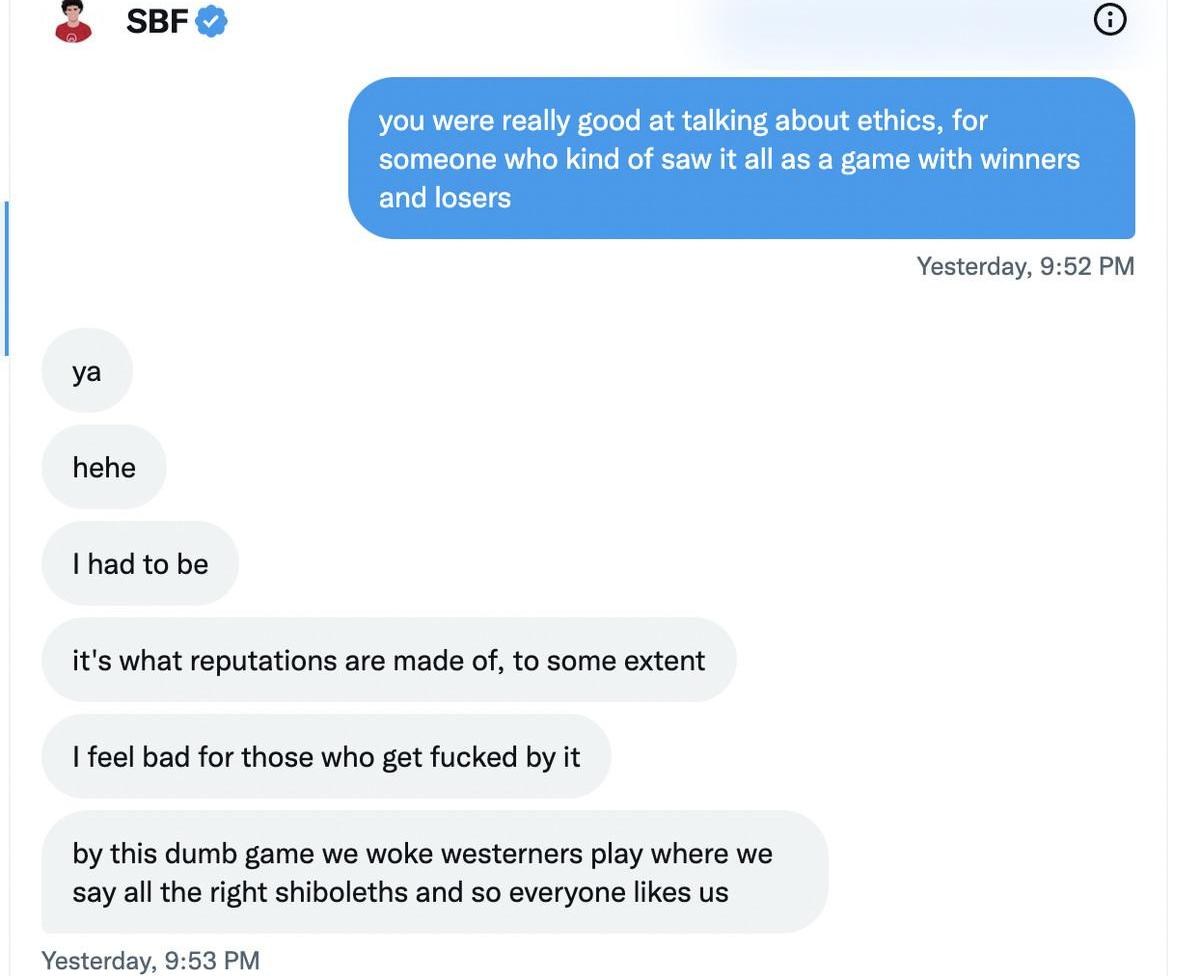Select the "ya" message bubble
This screenshot has width=1200, height=976.
click(87, 371)
